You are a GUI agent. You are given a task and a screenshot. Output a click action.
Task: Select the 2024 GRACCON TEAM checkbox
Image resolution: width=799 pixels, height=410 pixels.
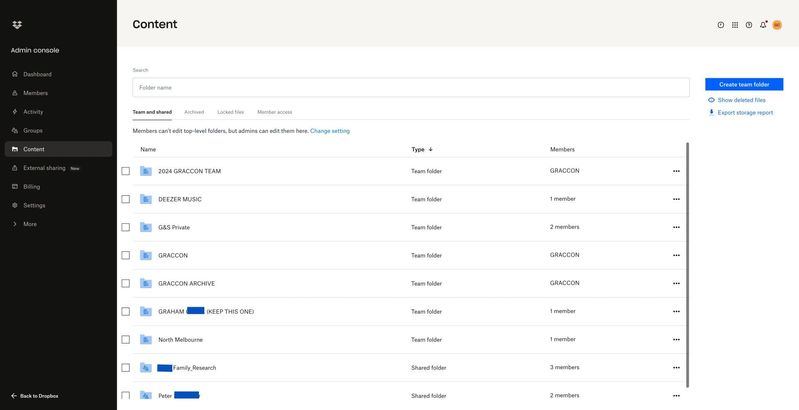click(125, 171)
